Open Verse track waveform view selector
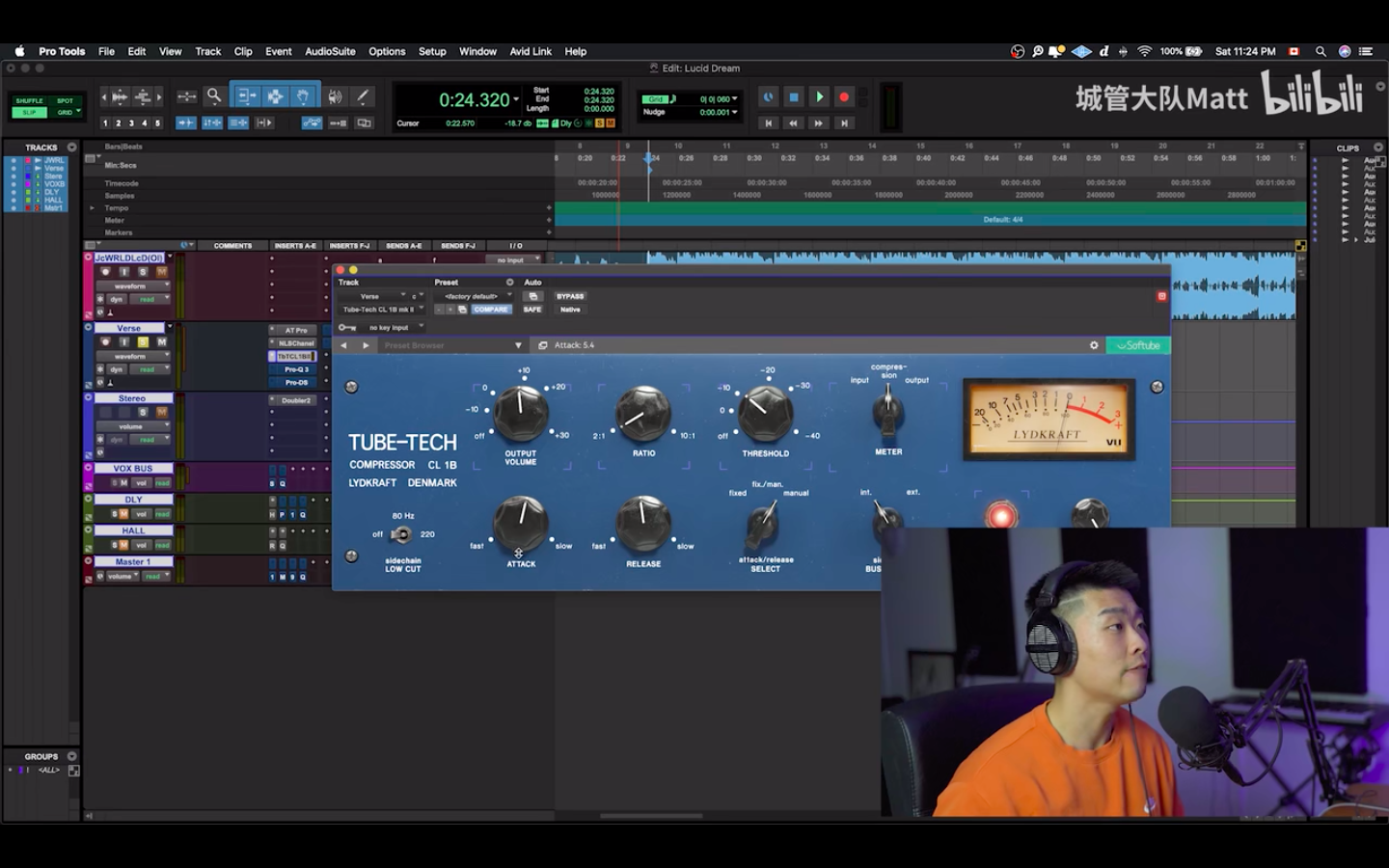1389x868 pixels. tap(133, 356)
